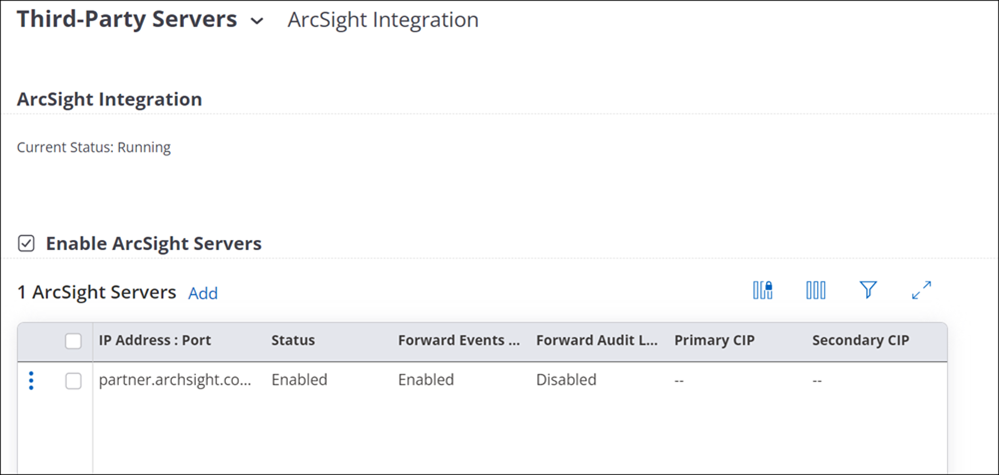The width and height of the screenshot is (999, 475).
Task: Open row actions three-dot menu
Action: coord(31,381)
